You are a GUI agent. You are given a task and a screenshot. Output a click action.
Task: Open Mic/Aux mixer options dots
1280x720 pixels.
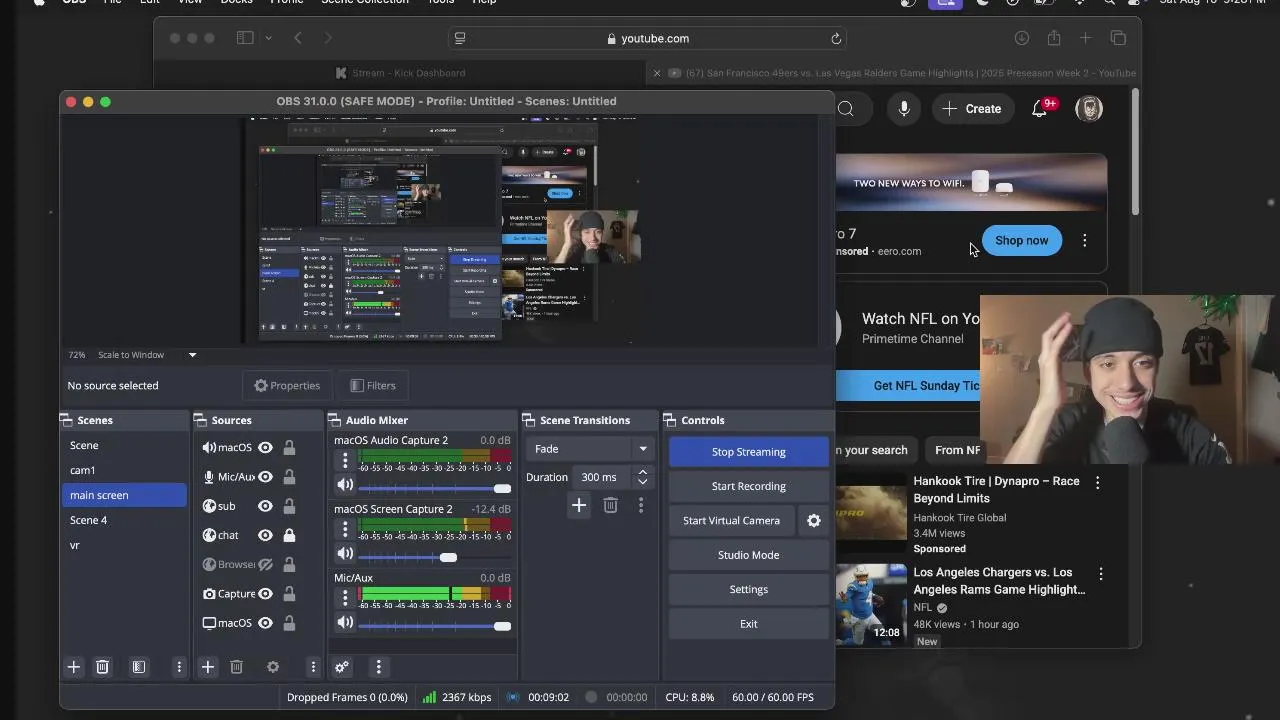pos(345,597)
